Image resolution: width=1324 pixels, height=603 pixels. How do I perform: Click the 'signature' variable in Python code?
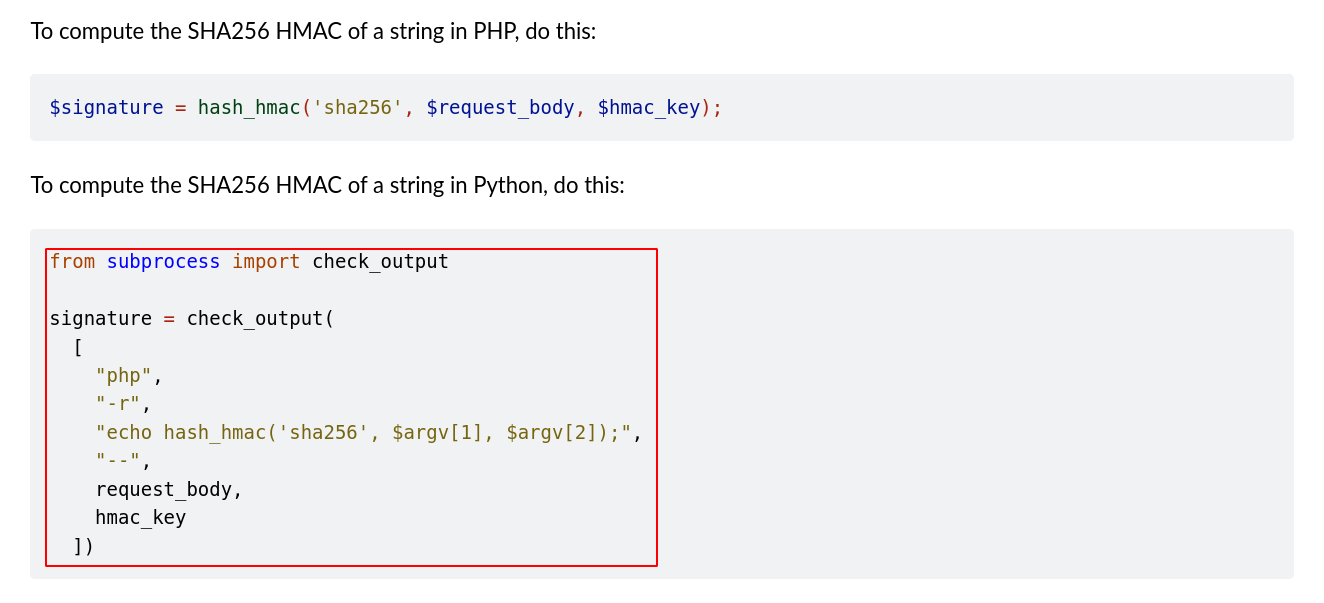100,319
